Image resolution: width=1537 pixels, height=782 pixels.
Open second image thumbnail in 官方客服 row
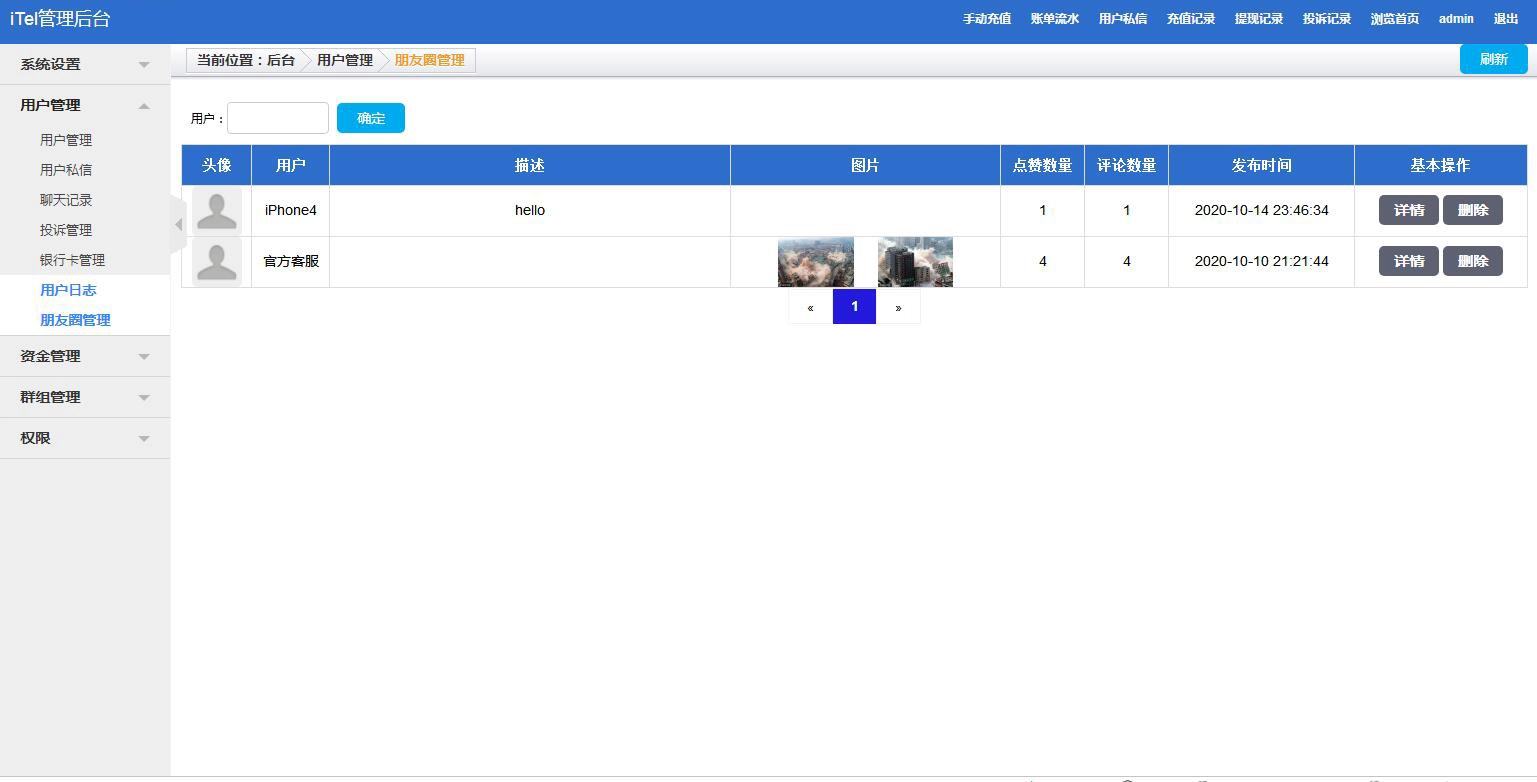coord(915,262)
